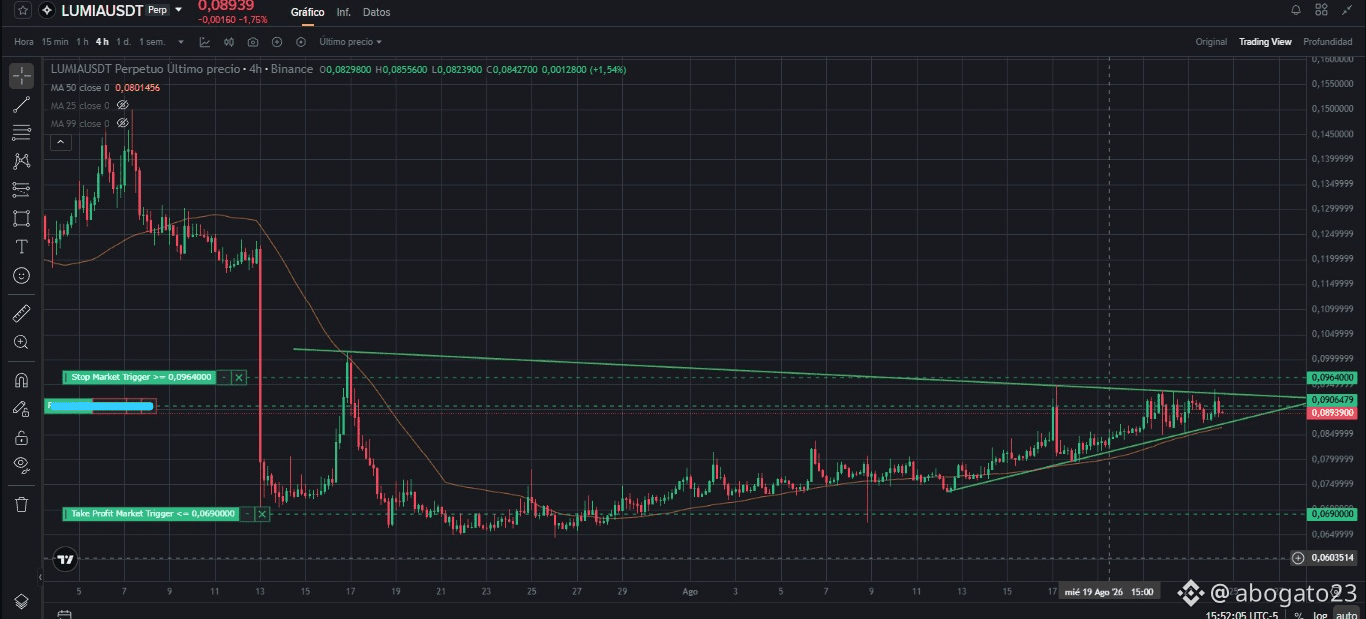Image resolution: width=1366 pixels, height=619 pixels.
Task: Select the rectangle shape tool
Action: tap(21, 218)
